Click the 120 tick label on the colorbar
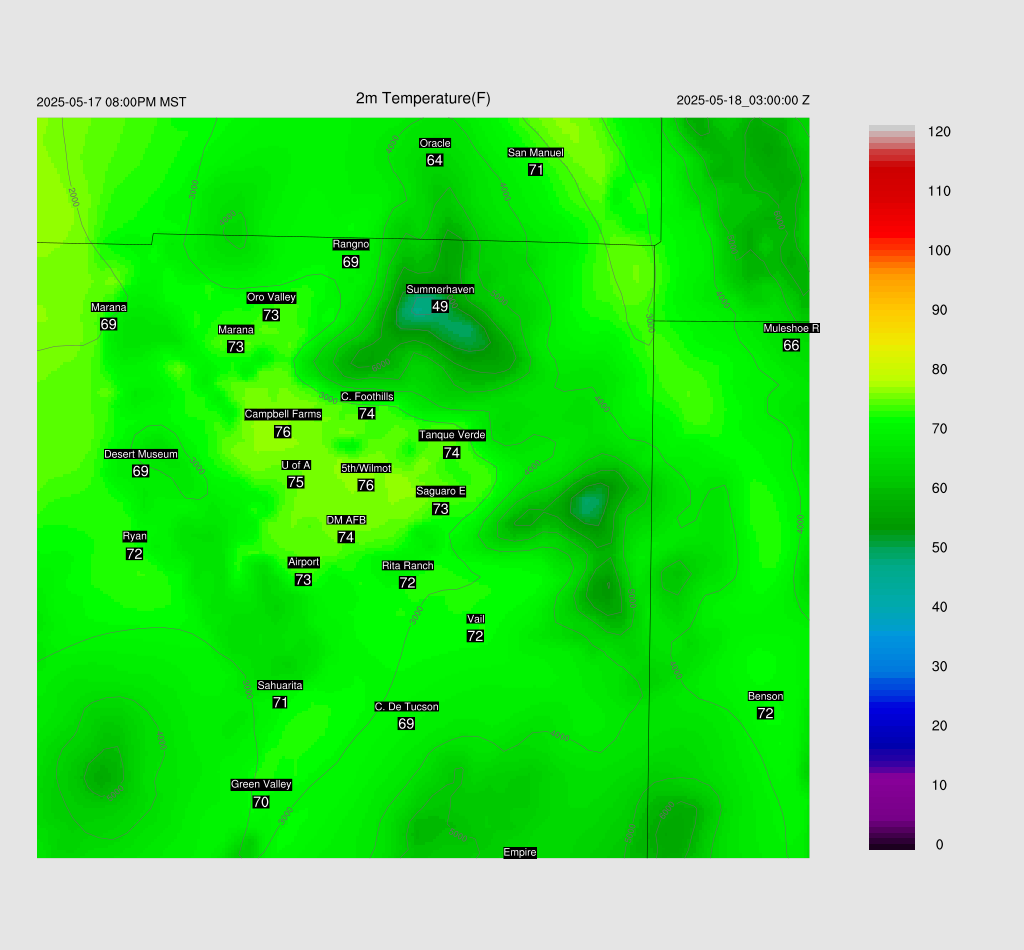 tap(939, 132)
